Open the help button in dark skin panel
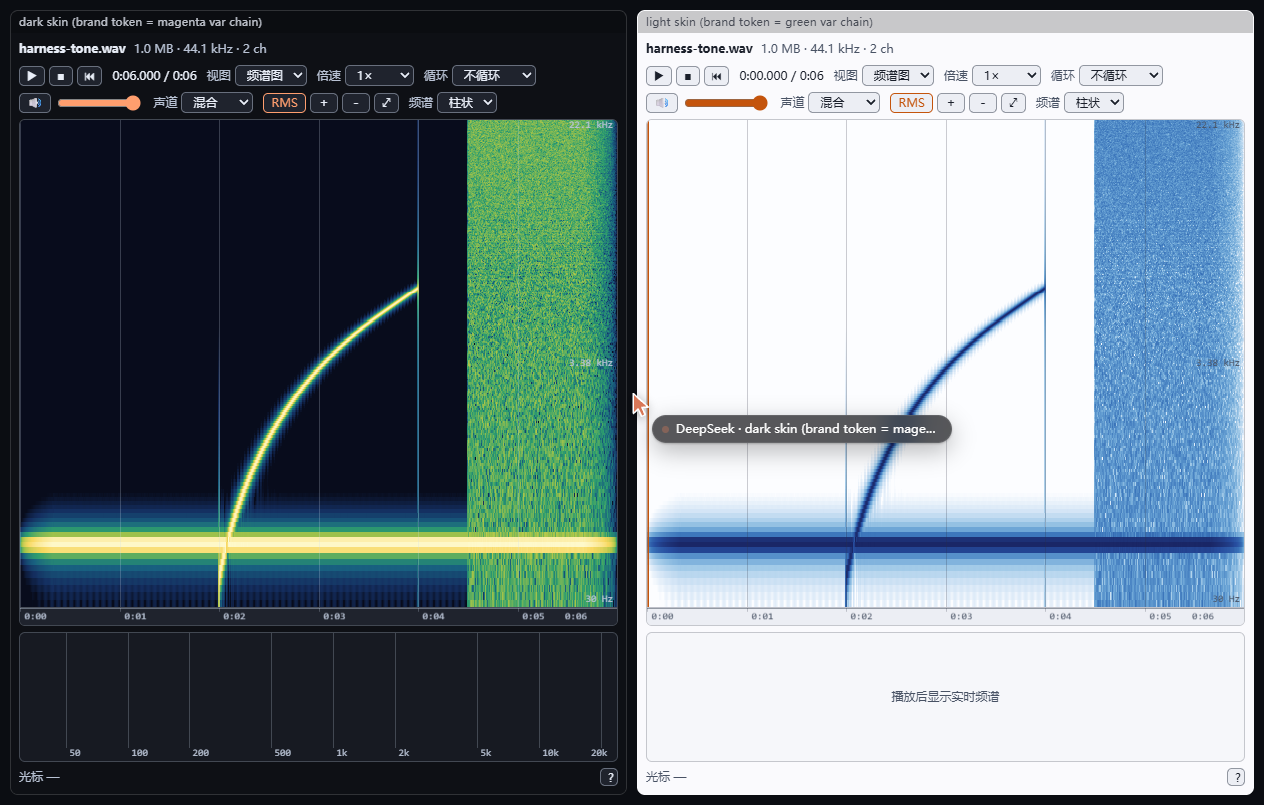1264x805 pixels. [x=608, y=777]
